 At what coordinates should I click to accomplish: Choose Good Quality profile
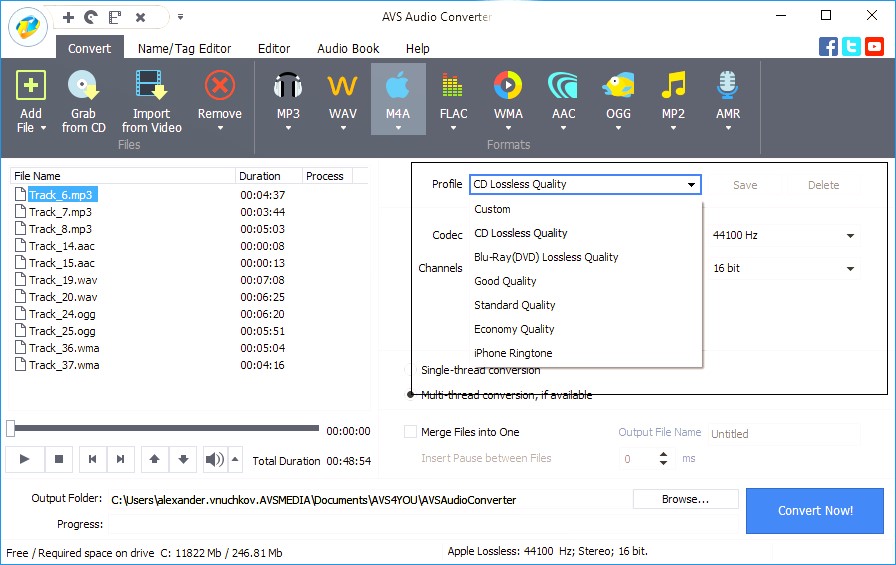coord(585,281)
